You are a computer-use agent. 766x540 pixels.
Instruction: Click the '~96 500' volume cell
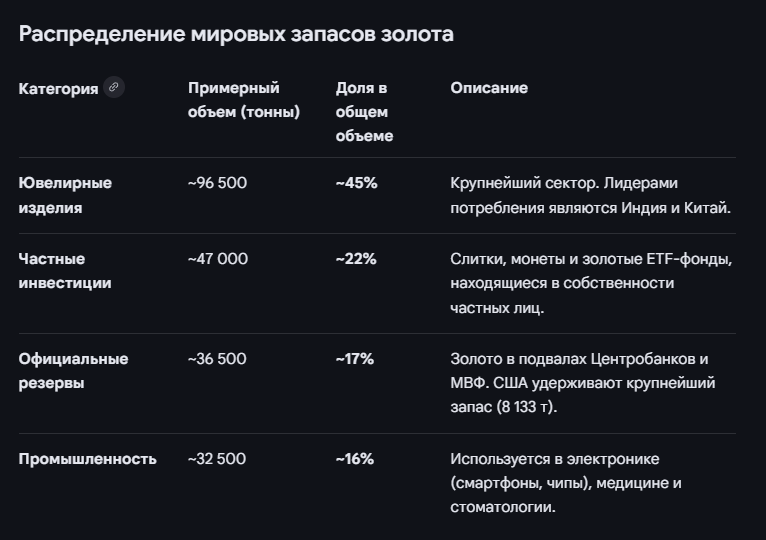[217, 183]
